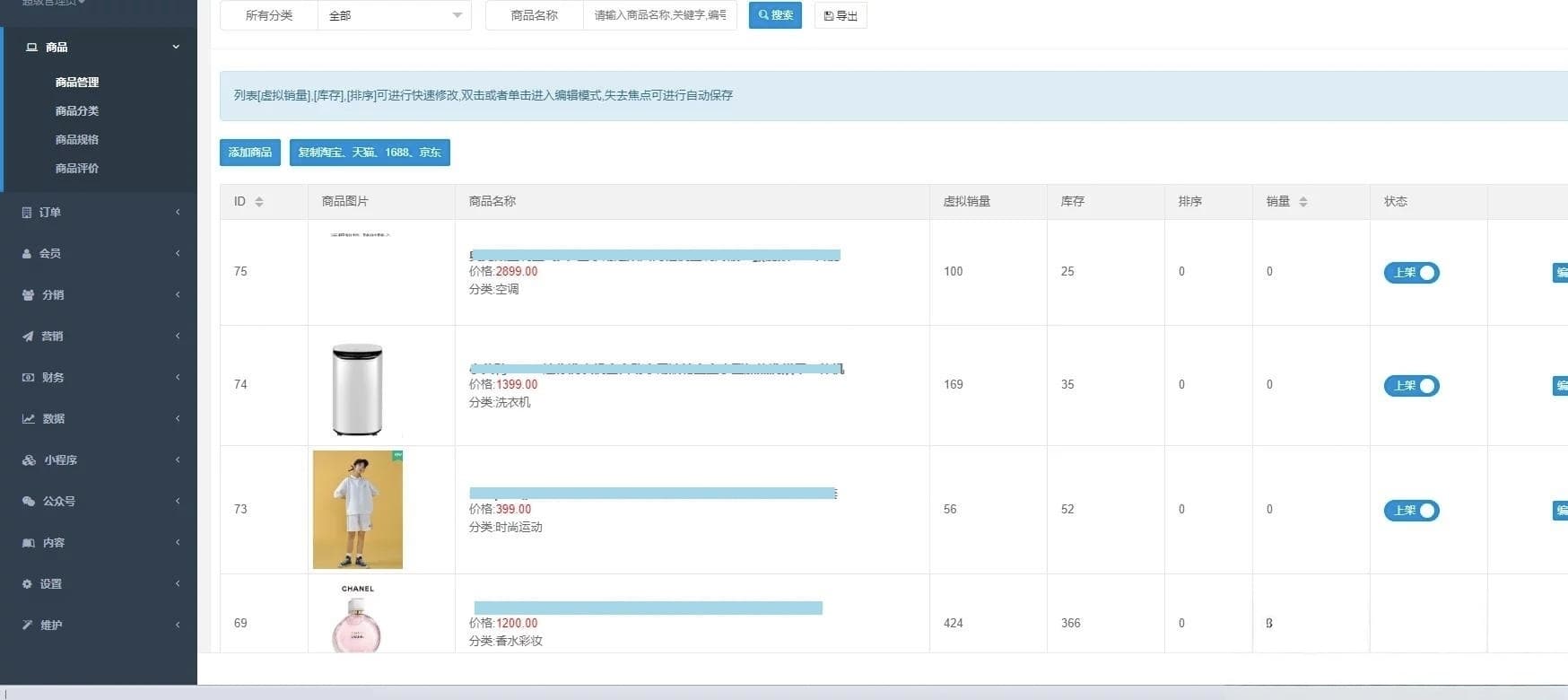Click the 营销 paper plane icon
This screenshot has width=1568, height=700.
point(28,337)
